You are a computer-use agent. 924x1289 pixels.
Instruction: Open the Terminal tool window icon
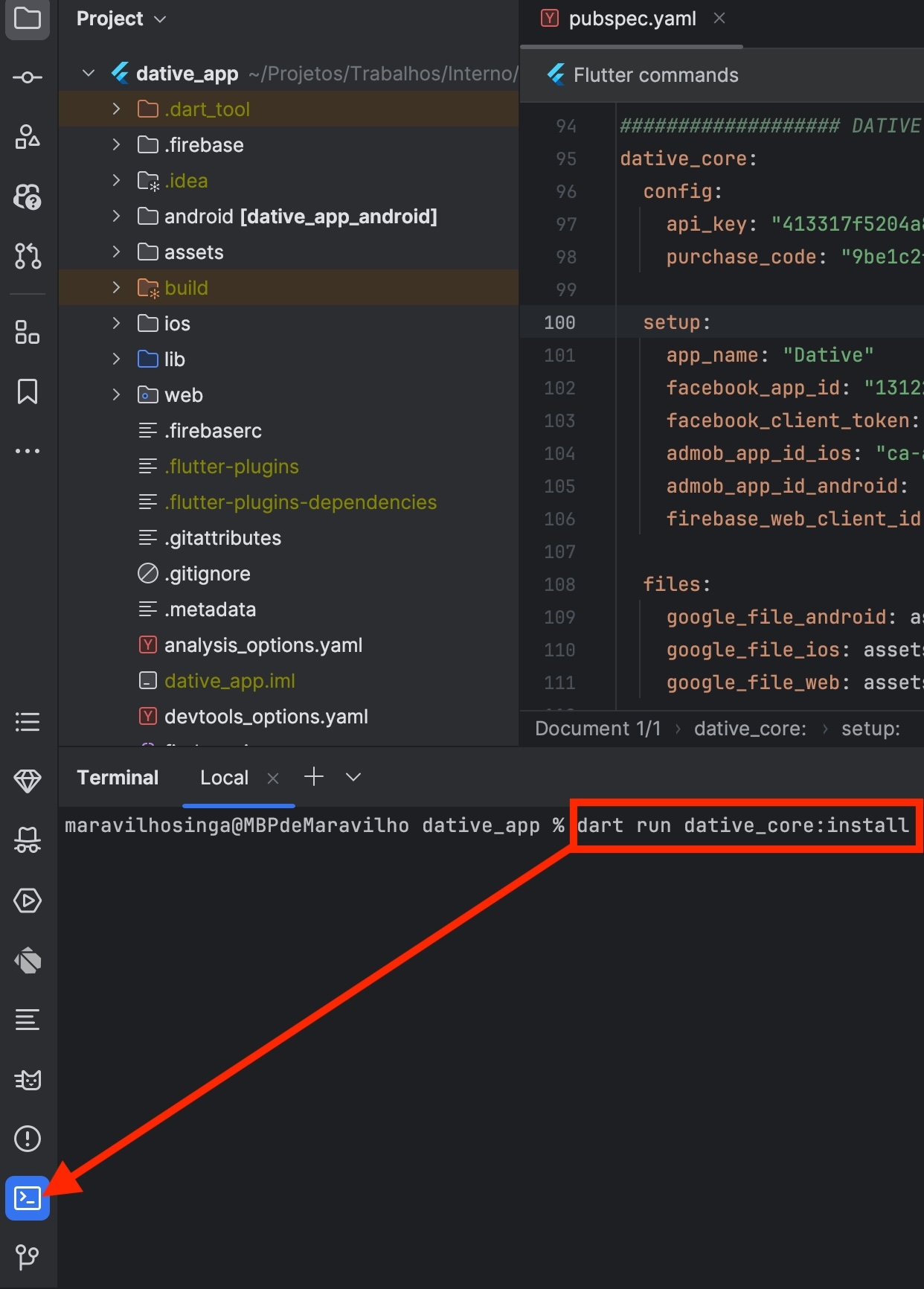tap(28, 1197)
